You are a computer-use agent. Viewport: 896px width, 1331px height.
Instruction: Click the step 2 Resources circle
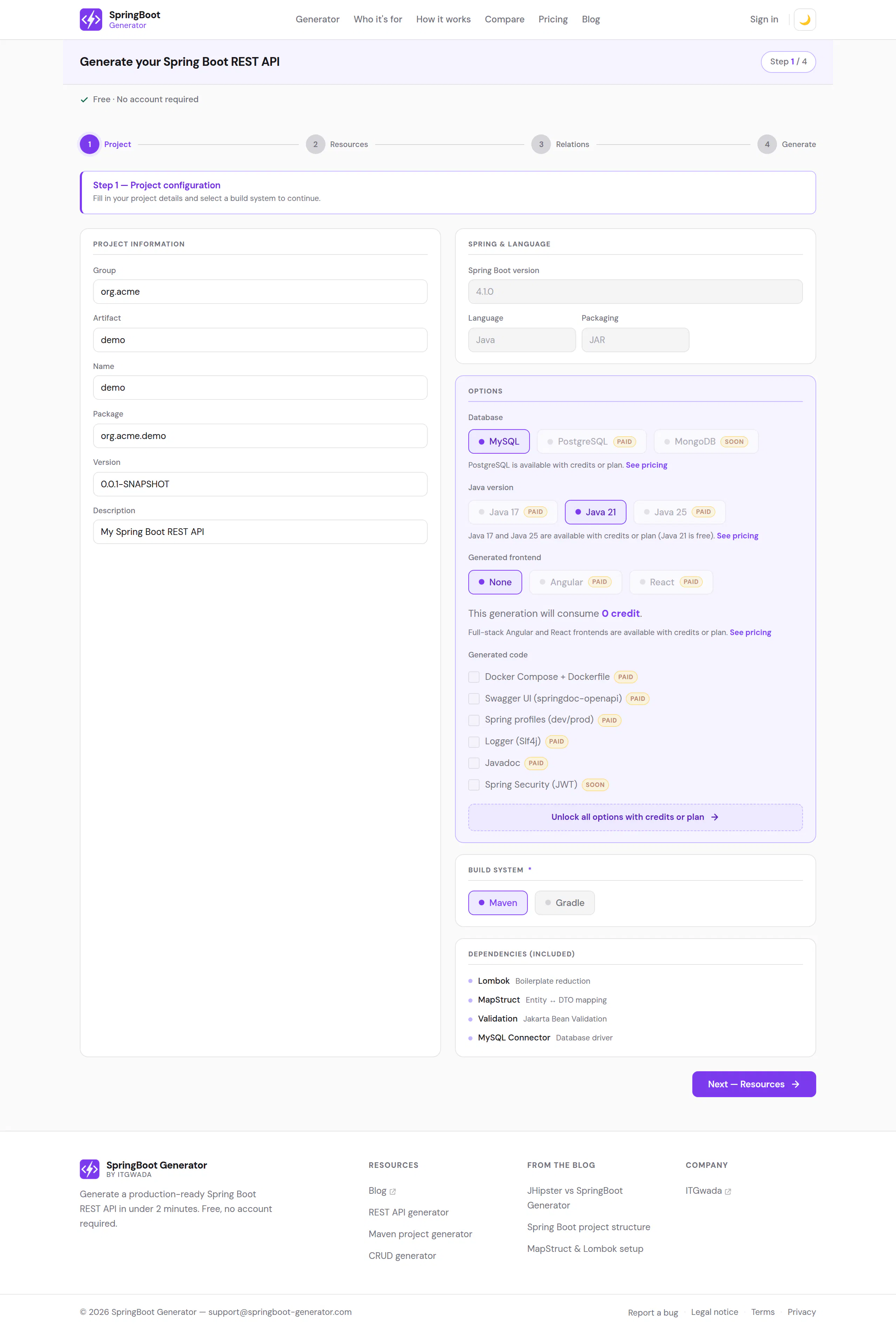tap(315, 145)
